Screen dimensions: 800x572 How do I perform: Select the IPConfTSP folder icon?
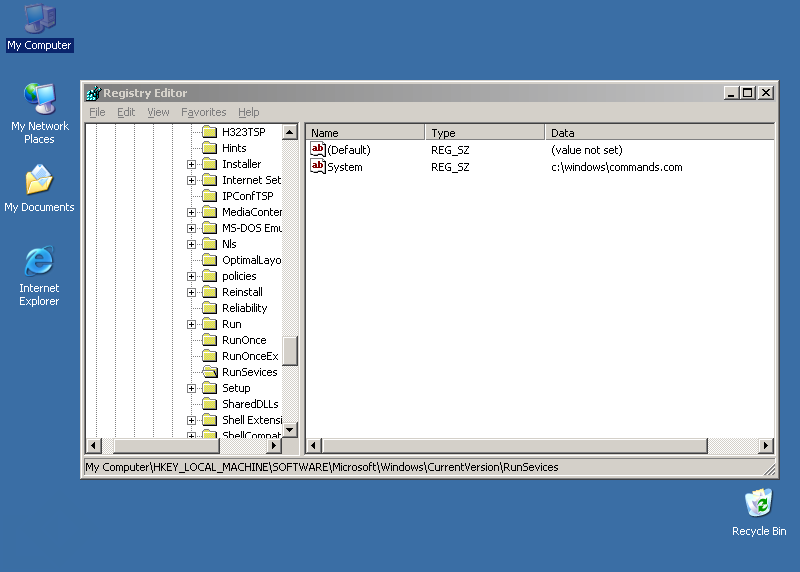pyautogui.click(x=210, y=196)
